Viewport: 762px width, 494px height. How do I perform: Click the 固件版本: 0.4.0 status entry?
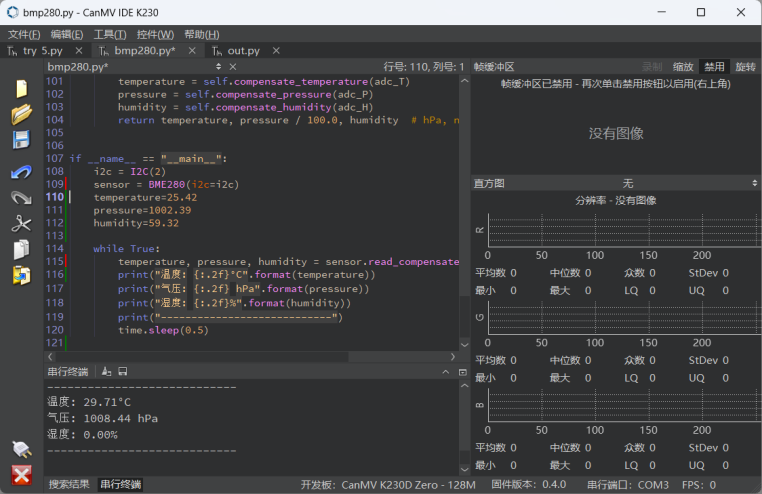(529, 485)
